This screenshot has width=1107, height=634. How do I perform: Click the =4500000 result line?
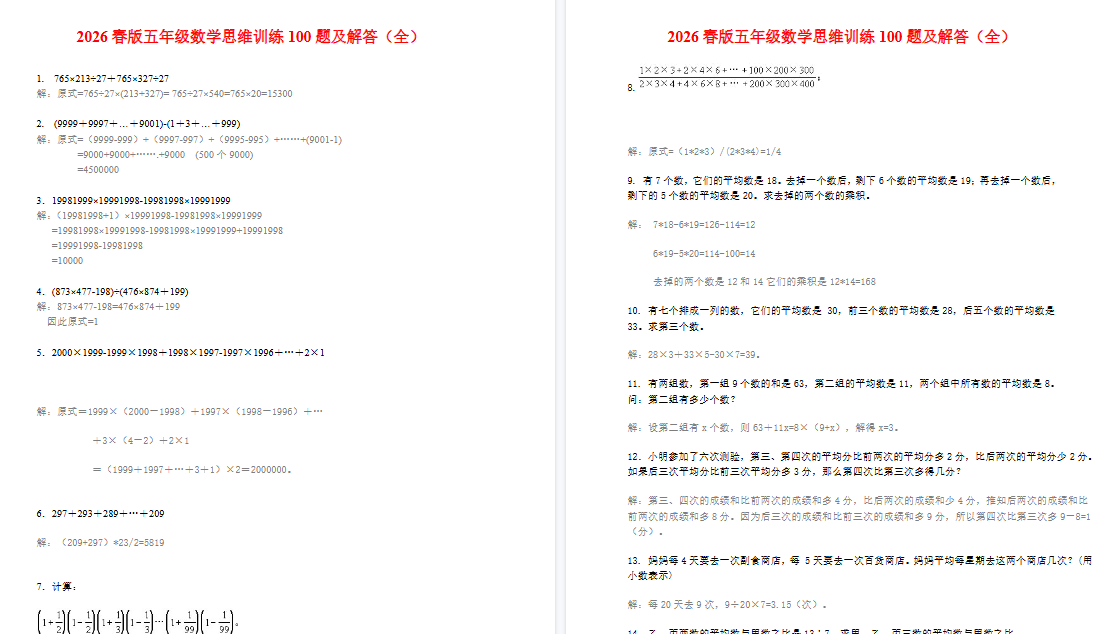pos(100,168)
